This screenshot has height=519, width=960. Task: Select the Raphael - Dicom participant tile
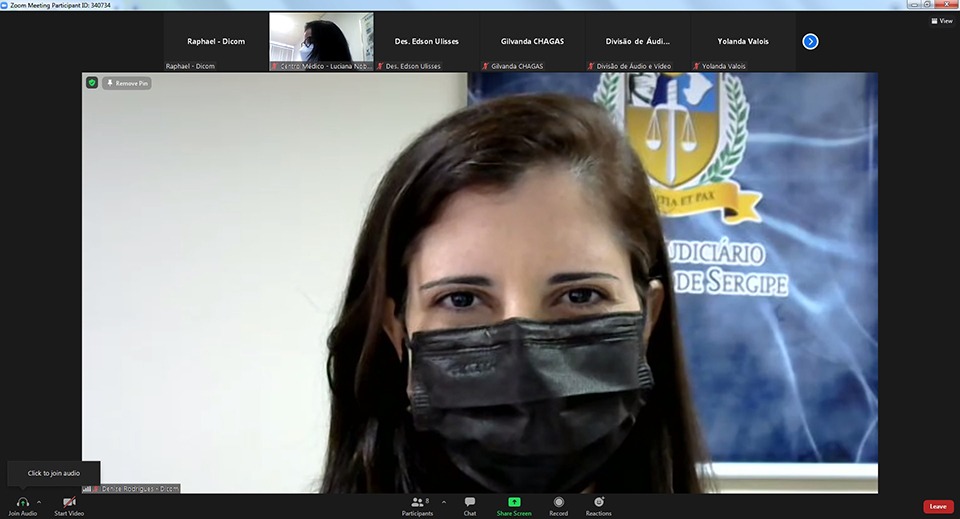point(216,42)
